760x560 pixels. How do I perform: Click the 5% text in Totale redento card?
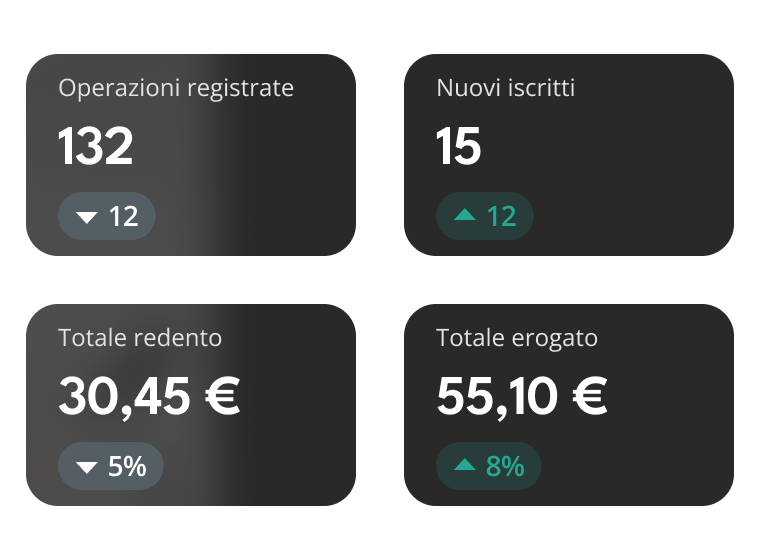click(127, 466)
